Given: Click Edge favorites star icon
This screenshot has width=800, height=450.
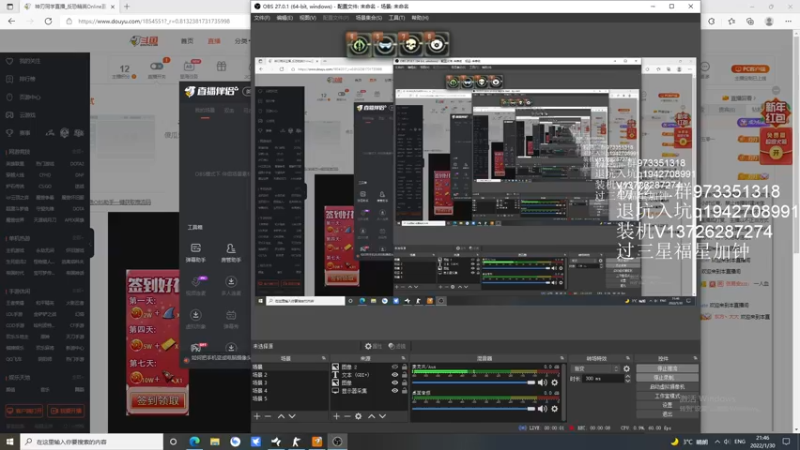Looking at the screenshot, I should (732, 21).
